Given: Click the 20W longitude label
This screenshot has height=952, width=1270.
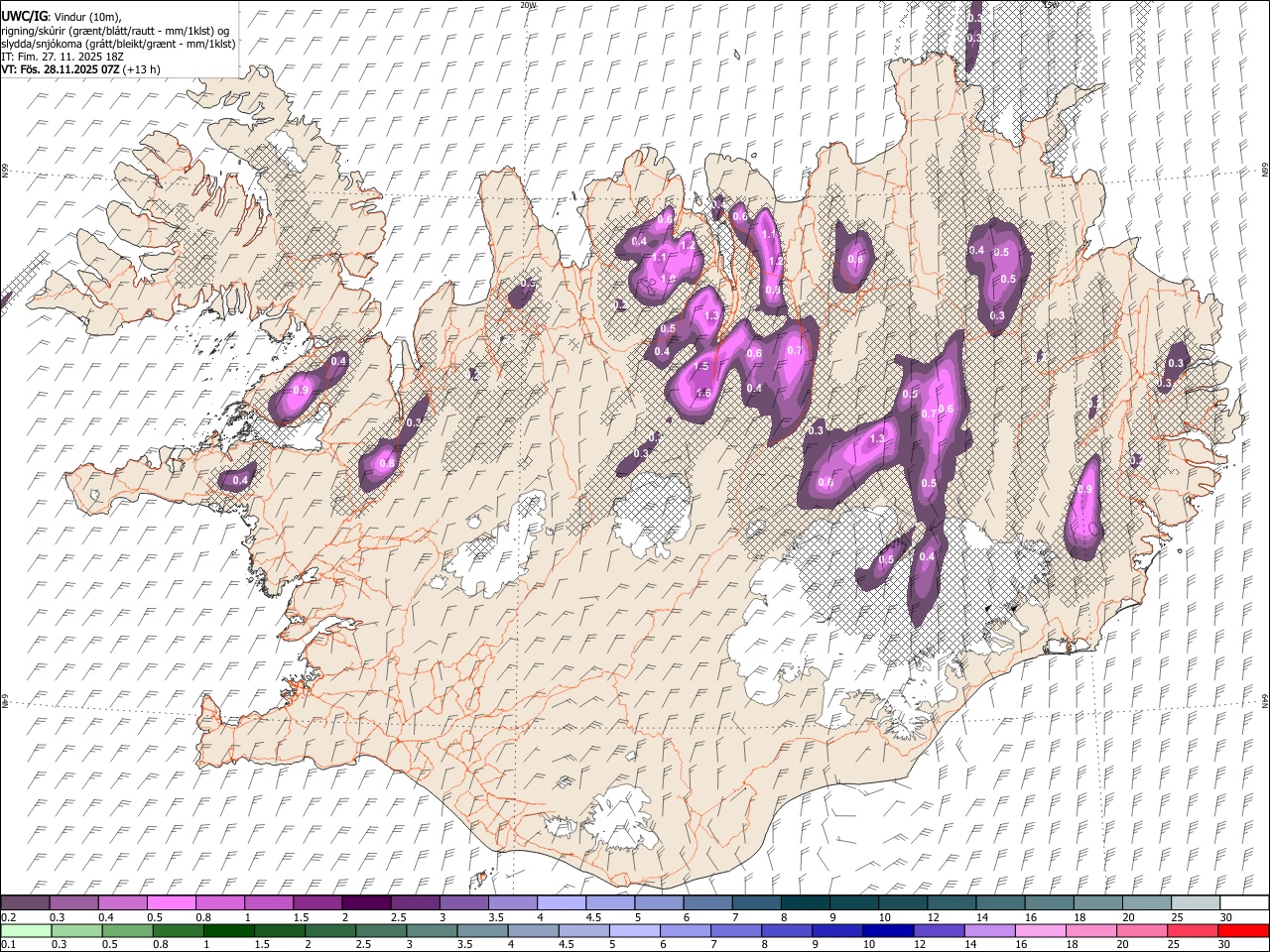Looking at the screenshot, I should tap(528, 5).
